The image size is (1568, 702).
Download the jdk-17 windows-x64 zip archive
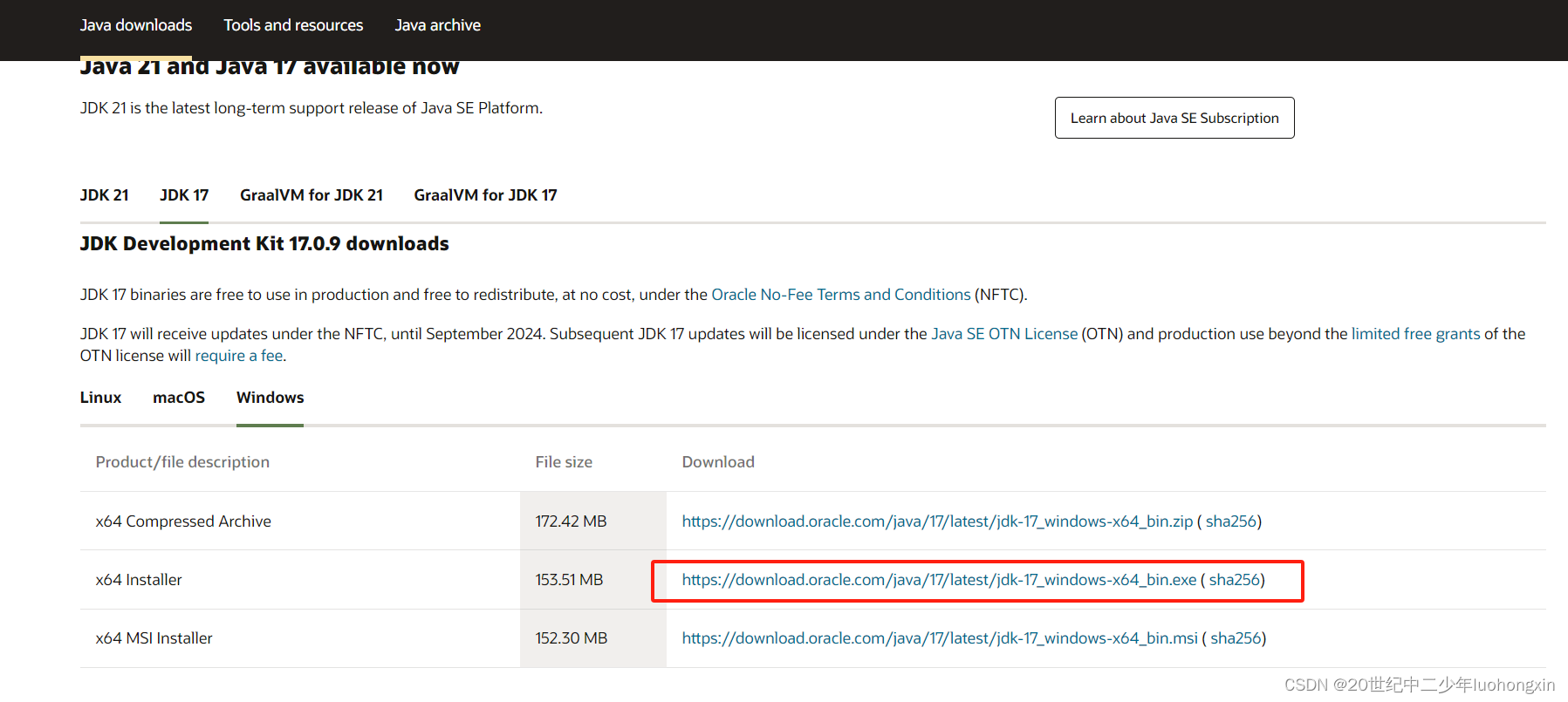pos(937,521)
